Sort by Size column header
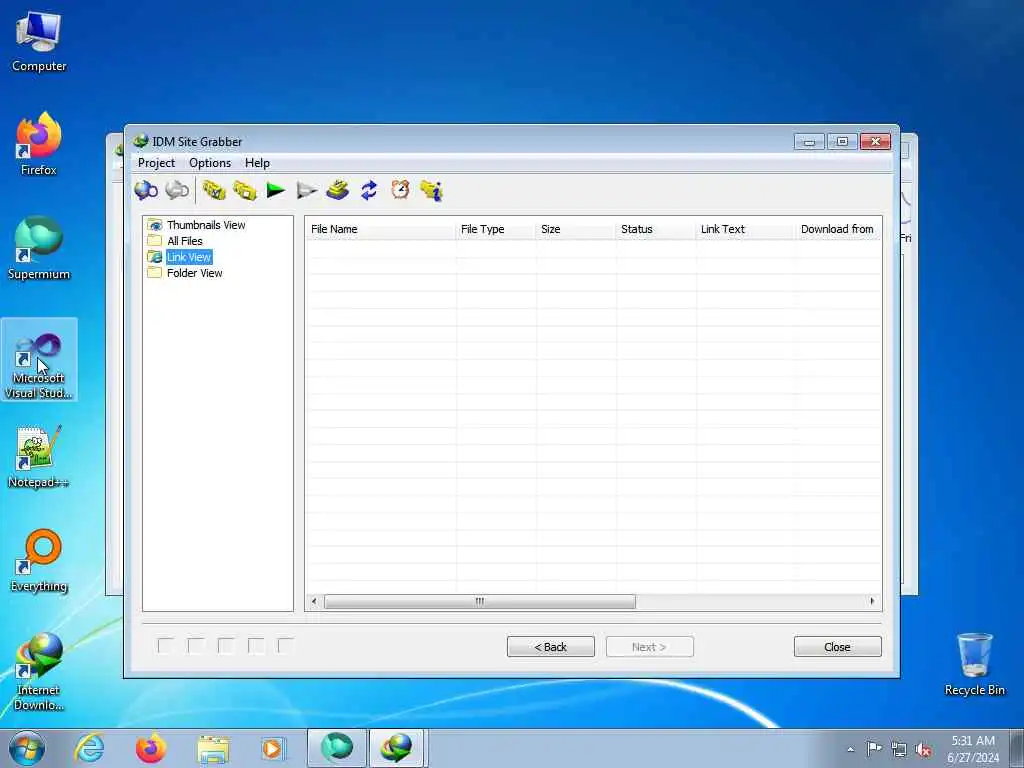1024x768 pixels. [575, 229]
